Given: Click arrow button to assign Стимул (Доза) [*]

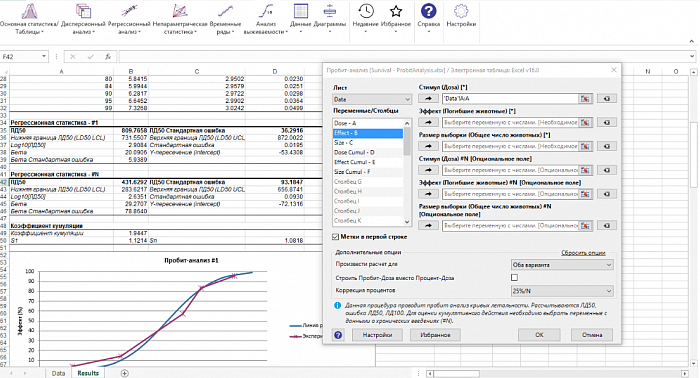Looking at the screenshot, I should (x=428, y=98).
